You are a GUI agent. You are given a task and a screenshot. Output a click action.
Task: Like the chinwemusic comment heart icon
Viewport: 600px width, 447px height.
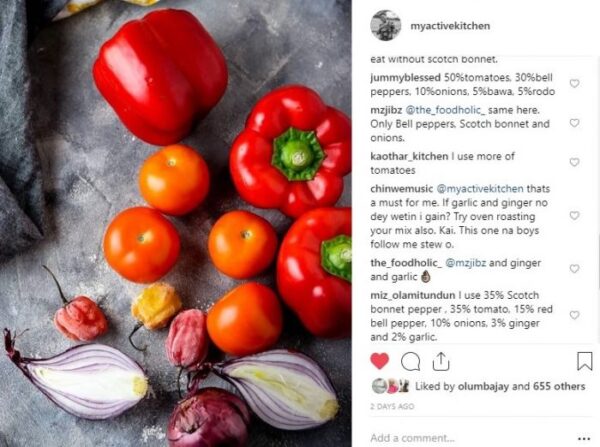coord(574,215)
